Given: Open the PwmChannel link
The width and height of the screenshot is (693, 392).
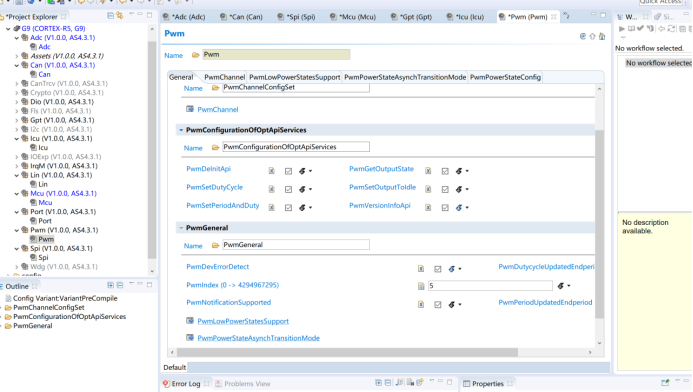Looking at the screenshot, I should [x=217, y=110].
